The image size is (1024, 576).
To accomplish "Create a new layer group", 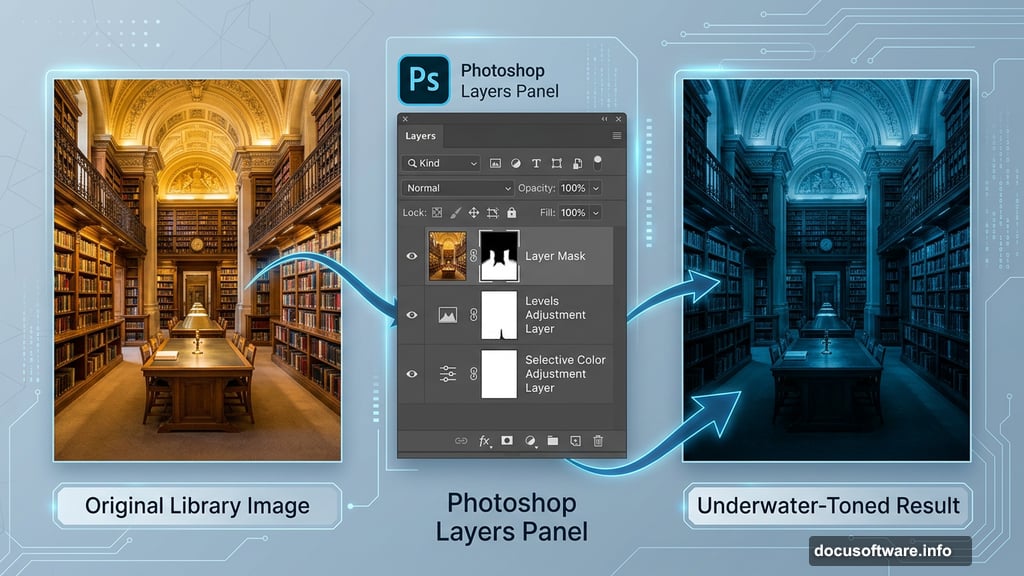I will [553, 441].
